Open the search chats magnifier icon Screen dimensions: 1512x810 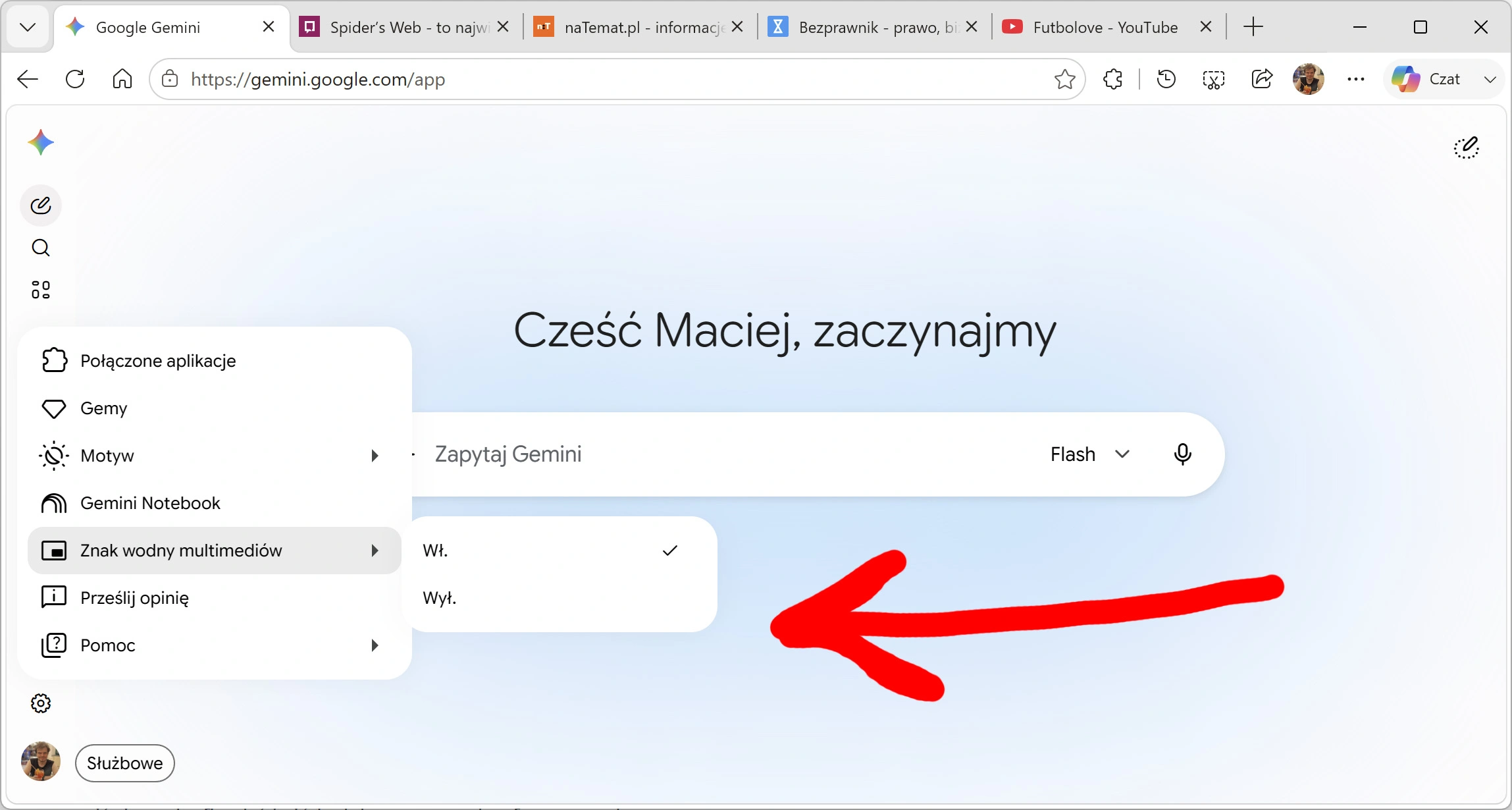coord(41,248)
